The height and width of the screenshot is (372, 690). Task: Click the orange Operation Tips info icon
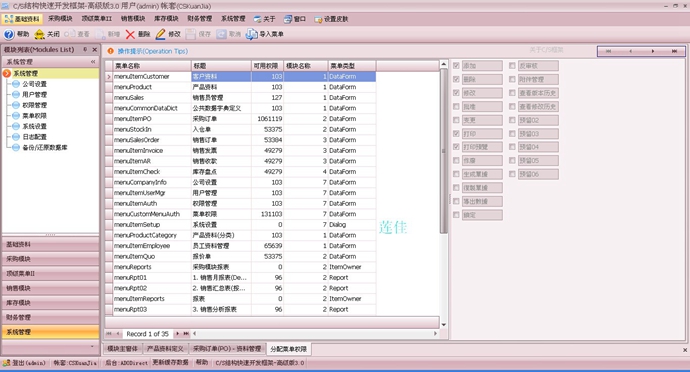point(110,51)
